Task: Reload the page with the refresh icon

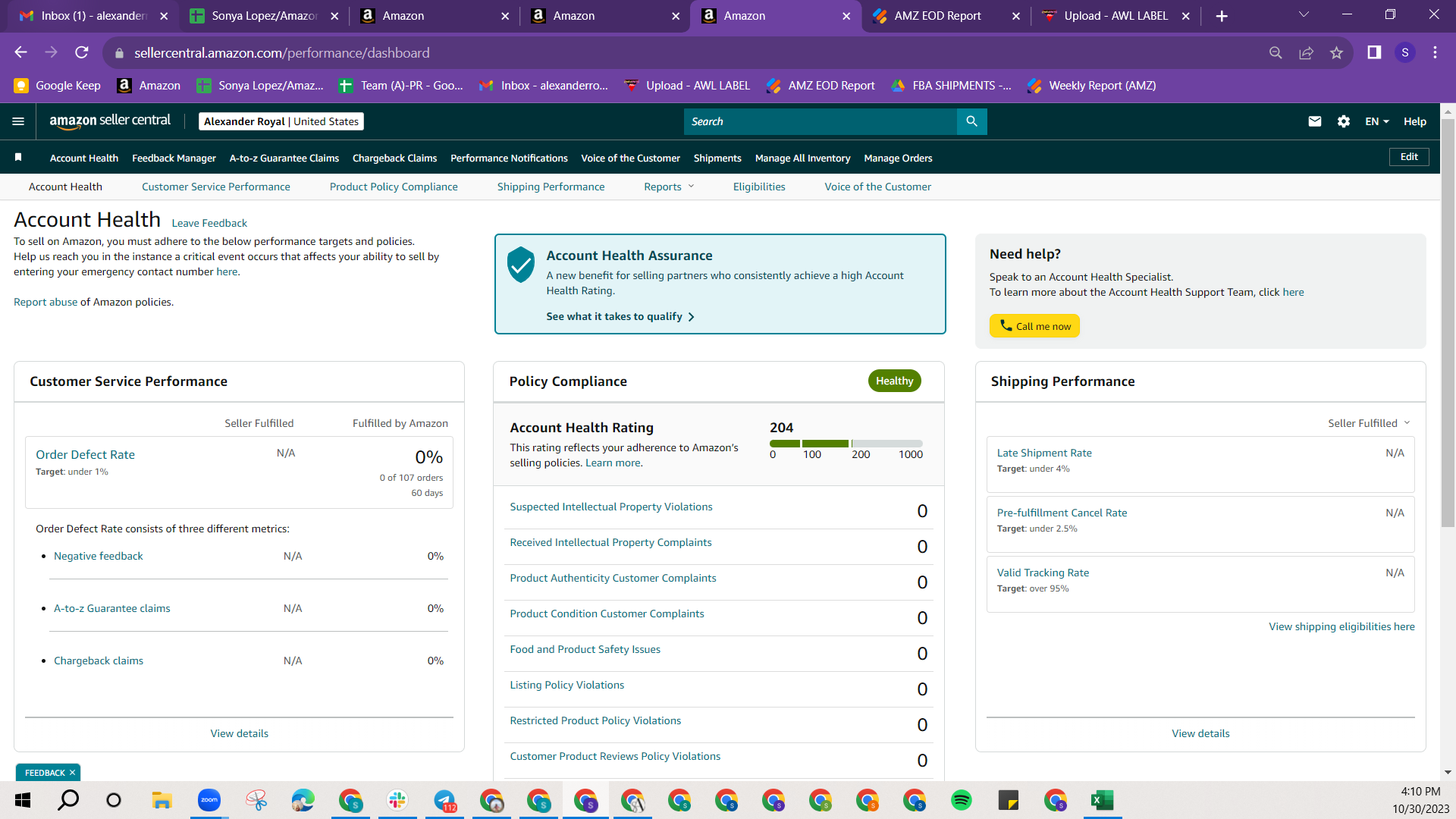Action: 82,52
